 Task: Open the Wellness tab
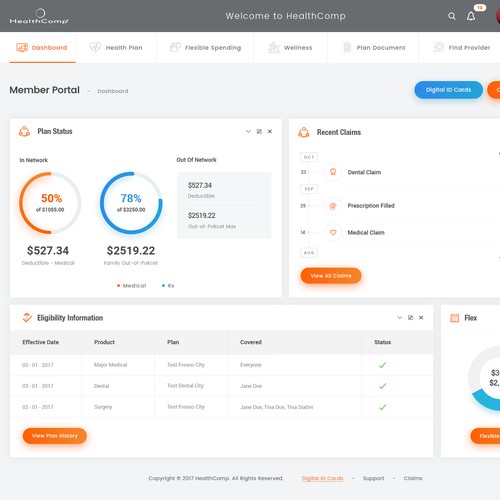click(290, 47)
